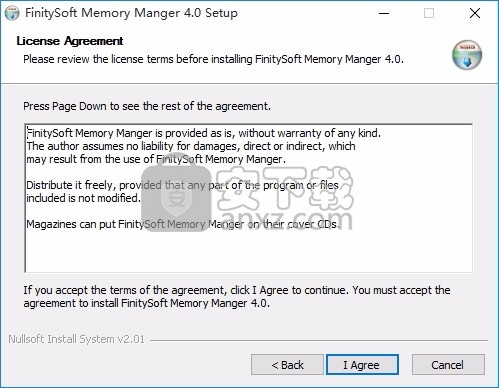Close the setup window with X

475,13
